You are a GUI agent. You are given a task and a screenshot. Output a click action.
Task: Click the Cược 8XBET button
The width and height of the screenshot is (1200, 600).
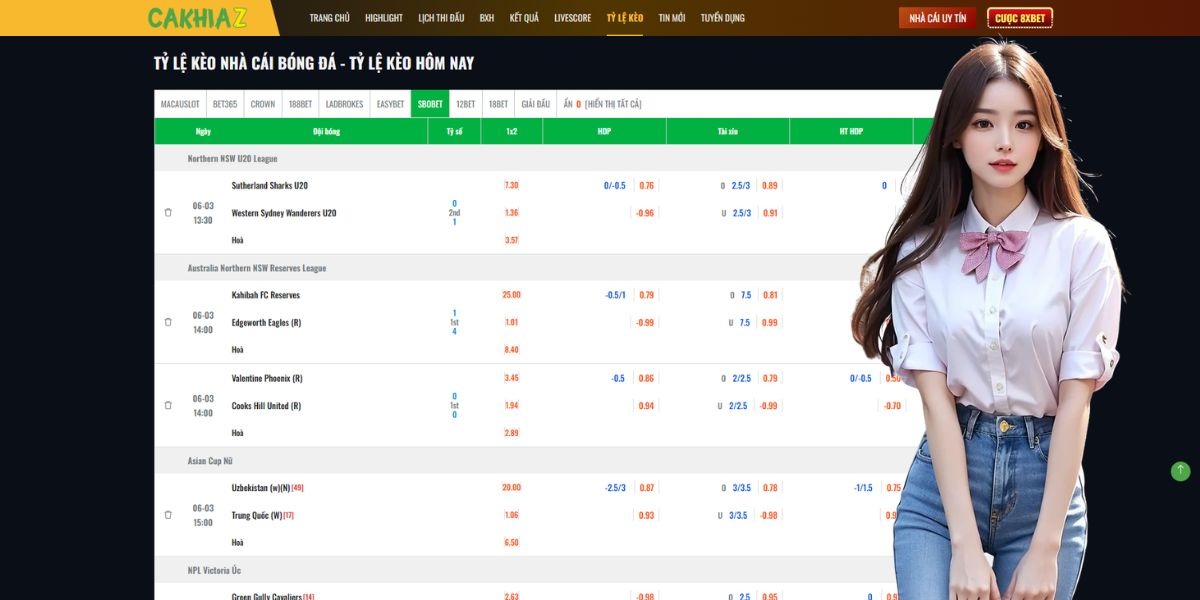click(1020, 18)
